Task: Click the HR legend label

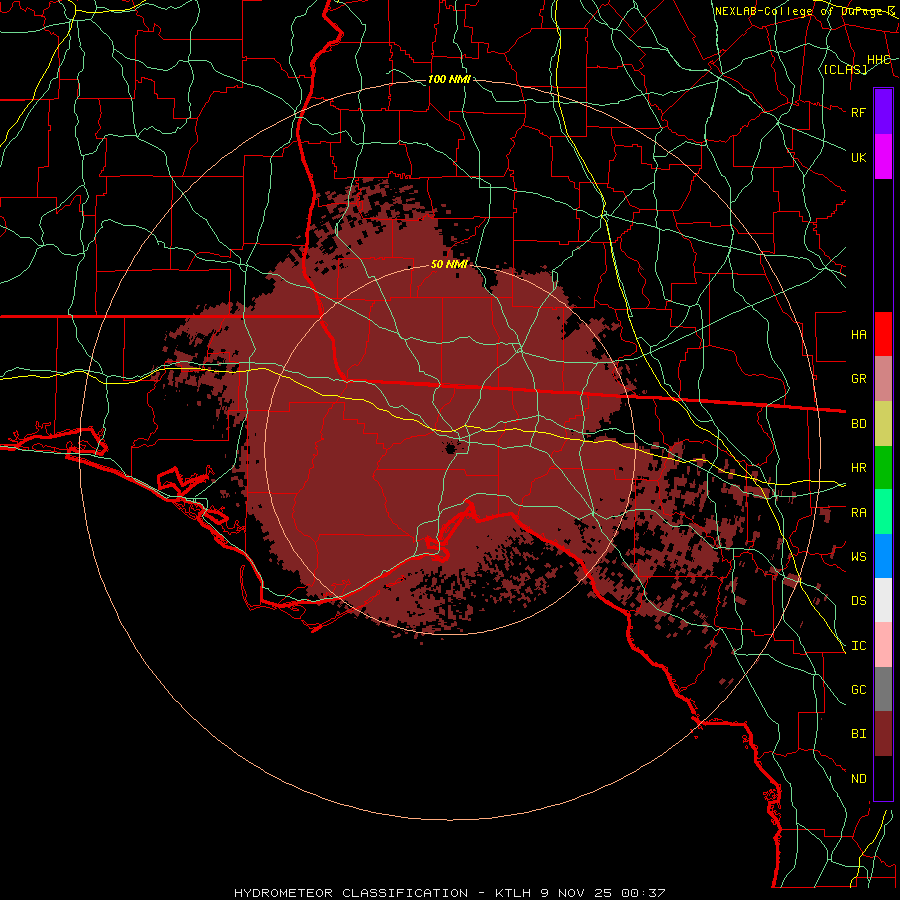Action: 858,468
